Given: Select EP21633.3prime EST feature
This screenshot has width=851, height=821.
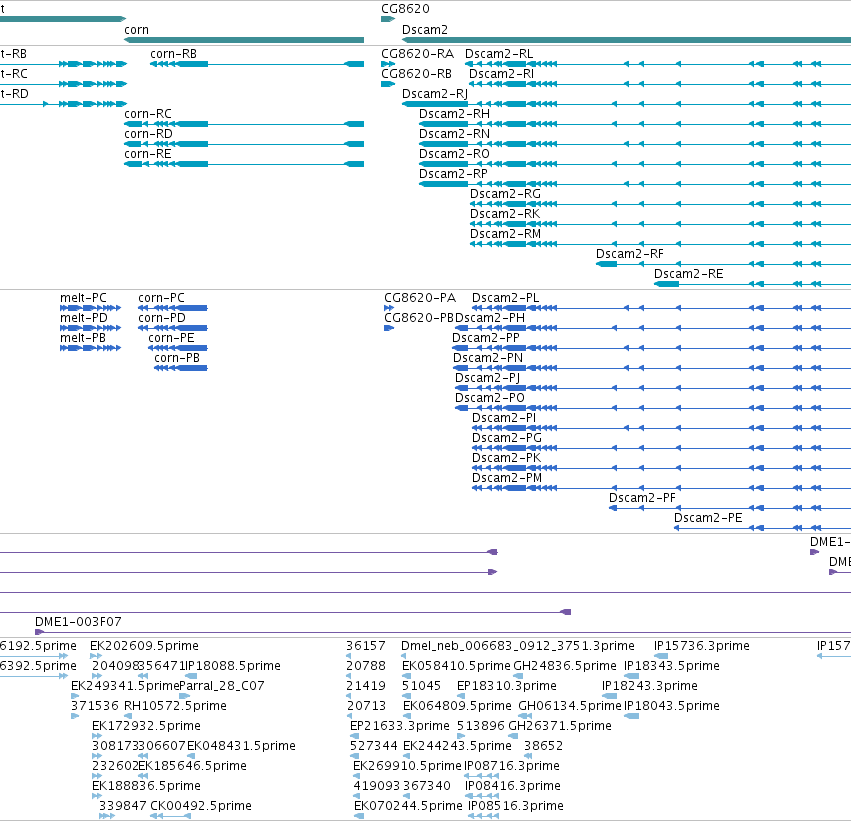Looking at the screenshot, I should click(400, 727).
